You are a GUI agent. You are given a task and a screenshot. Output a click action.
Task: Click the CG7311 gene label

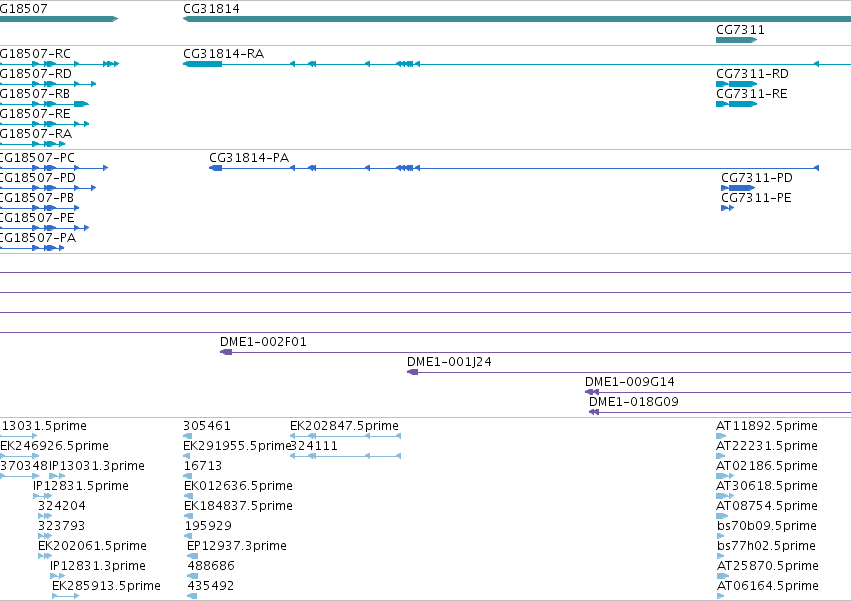(x=740, y=30)
